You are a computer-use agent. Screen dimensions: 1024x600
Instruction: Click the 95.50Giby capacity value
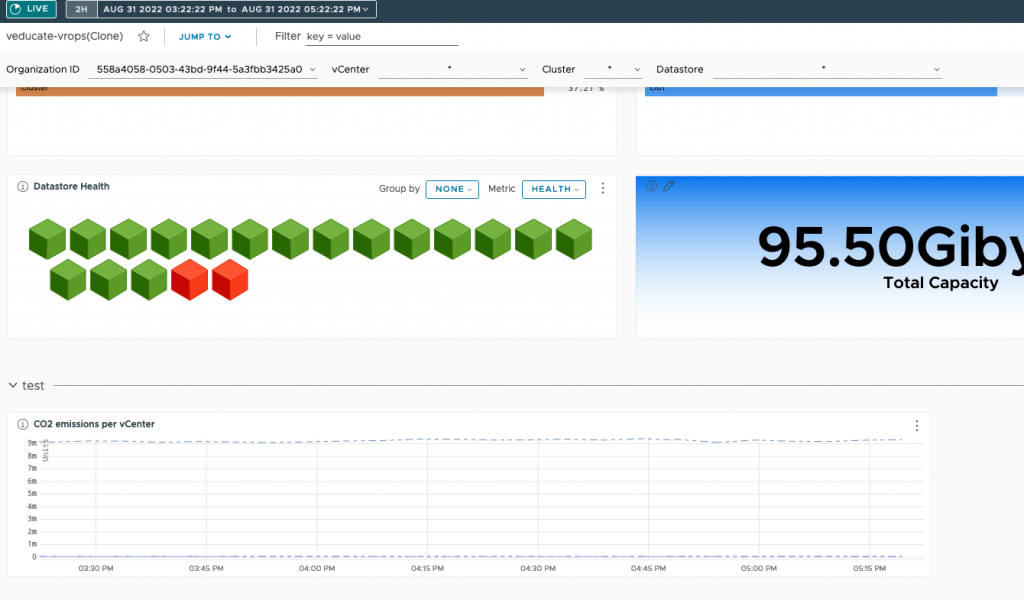(x=890, y=248)
